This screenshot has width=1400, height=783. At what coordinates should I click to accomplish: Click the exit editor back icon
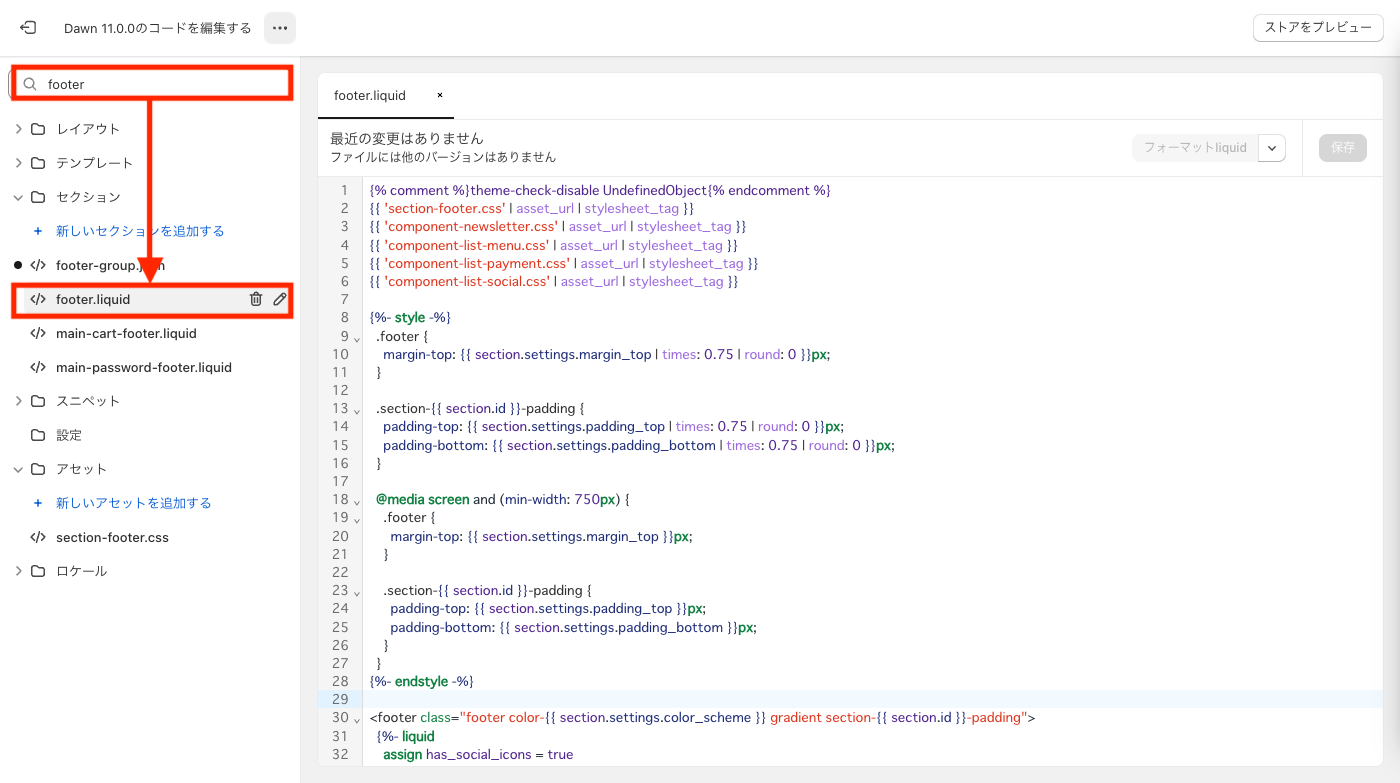[28, 28]
